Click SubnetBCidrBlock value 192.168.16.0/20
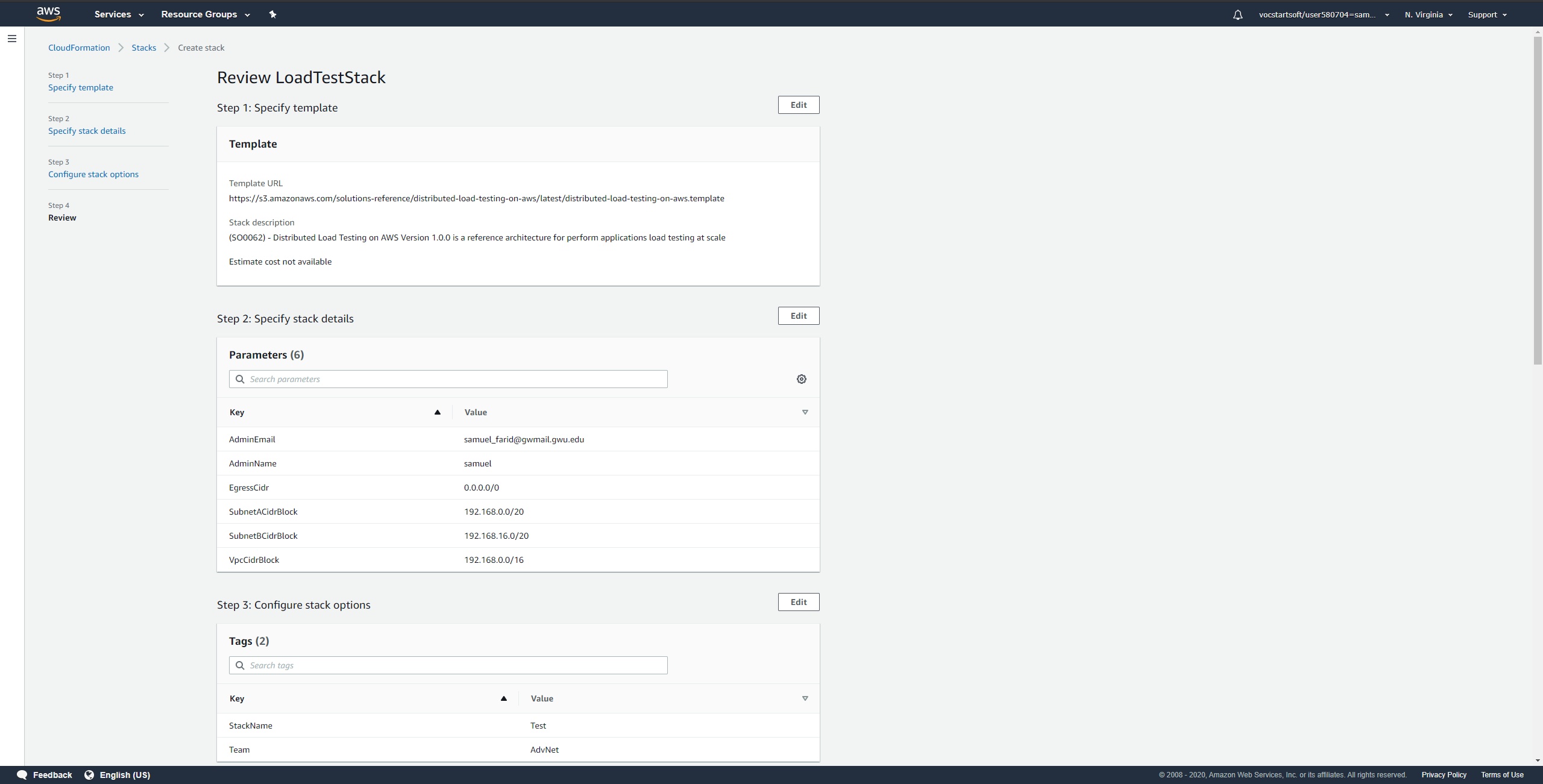Image resolution: width=1543 pixels, height=784 pixels. coord(496,536)
